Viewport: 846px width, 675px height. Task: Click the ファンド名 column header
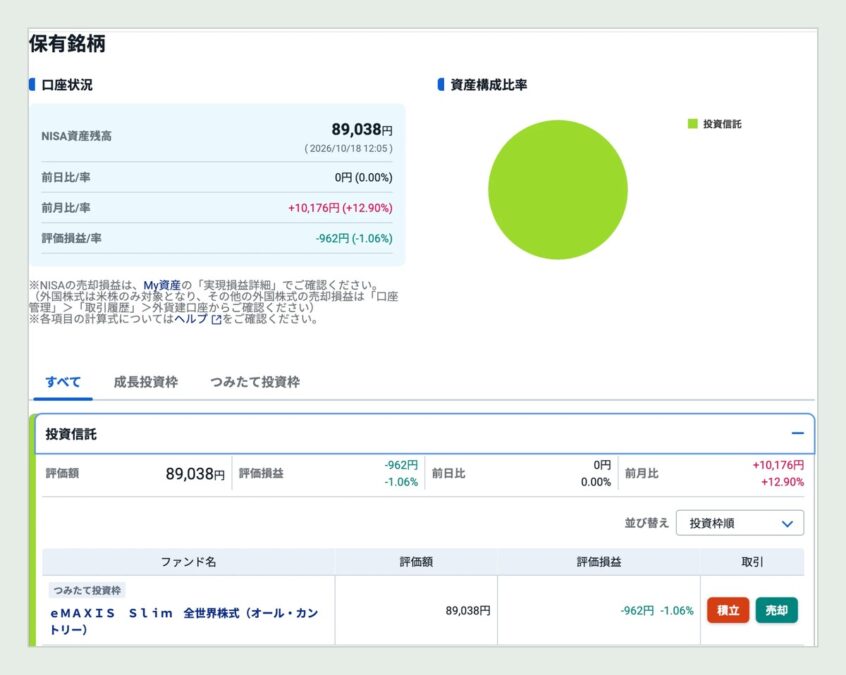point(188,562)
